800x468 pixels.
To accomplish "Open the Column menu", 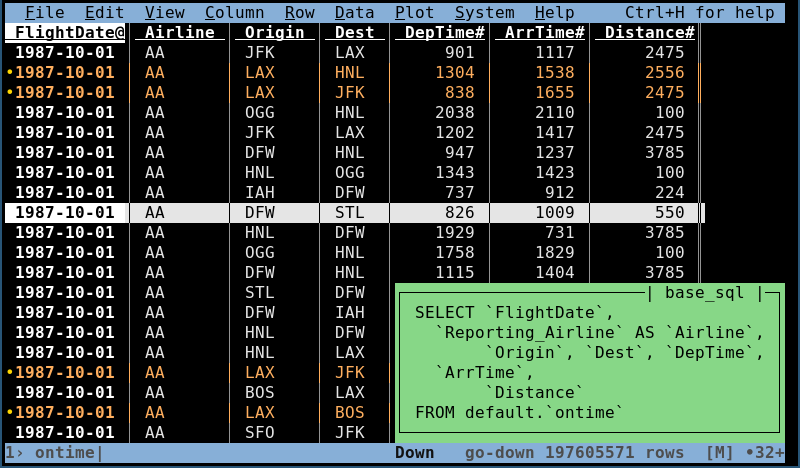I will coord(235,12).
